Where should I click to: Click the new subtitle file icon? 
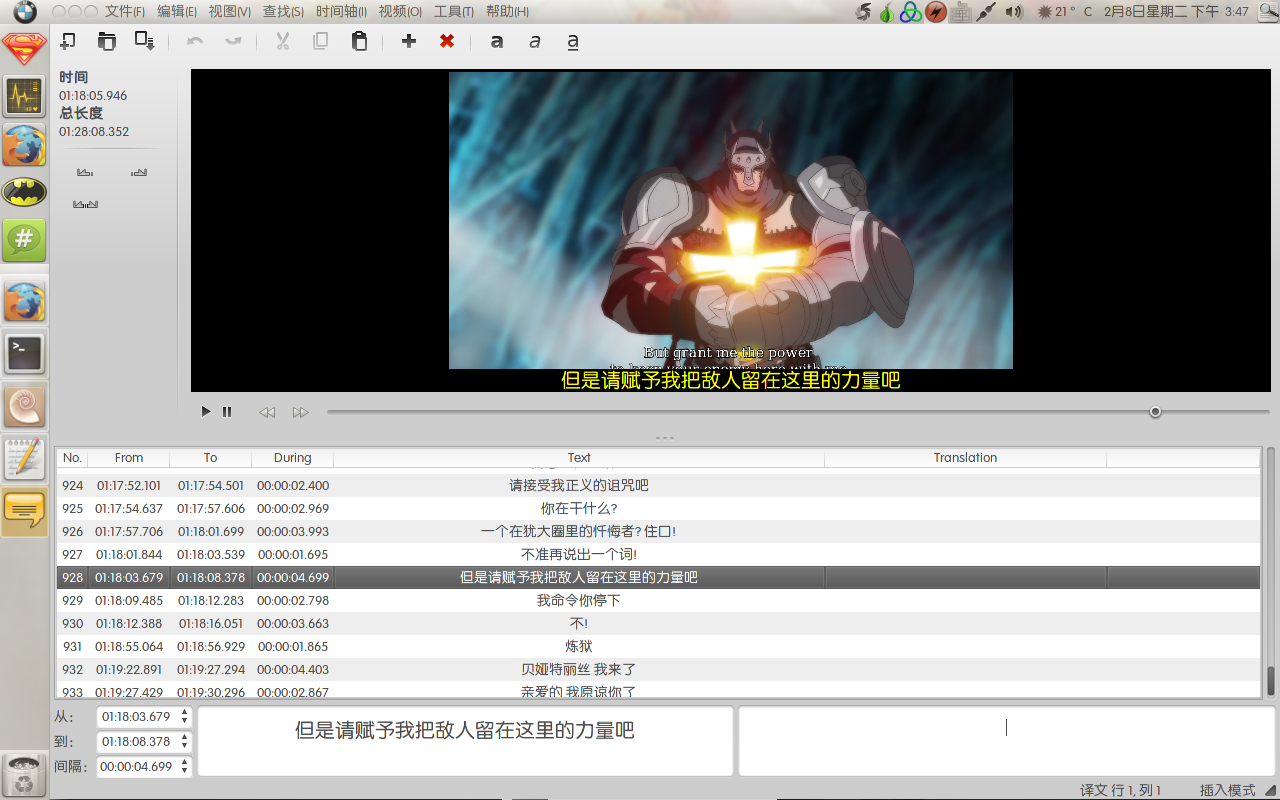point(68,41)
